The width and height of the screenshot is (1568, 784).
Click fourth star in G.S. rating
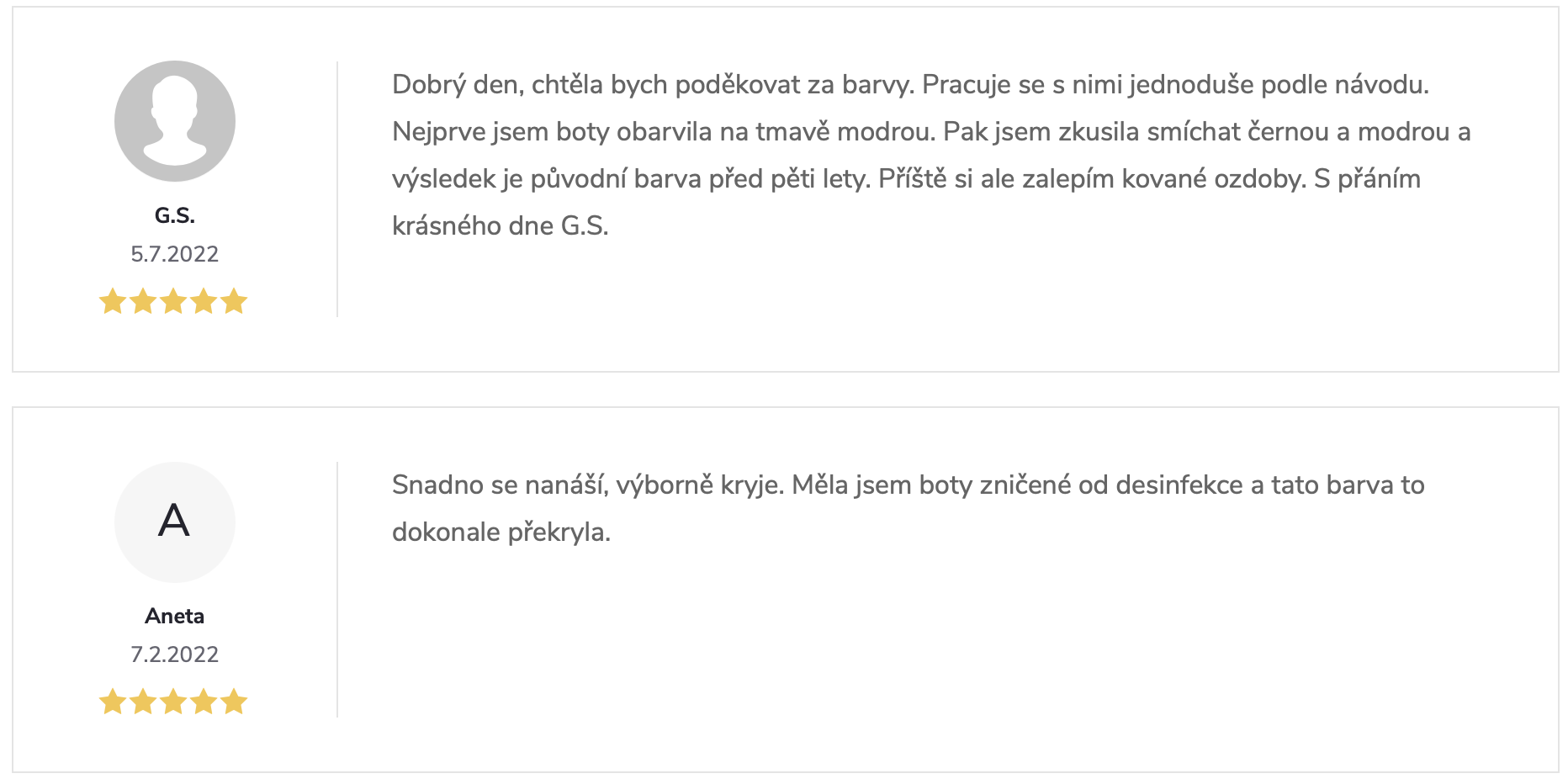coord(204,301)
